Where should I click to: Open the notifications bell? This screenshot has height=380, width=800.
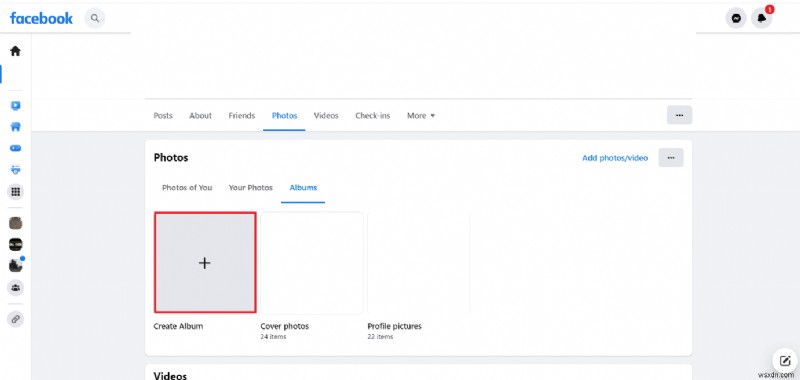(761, 18)
